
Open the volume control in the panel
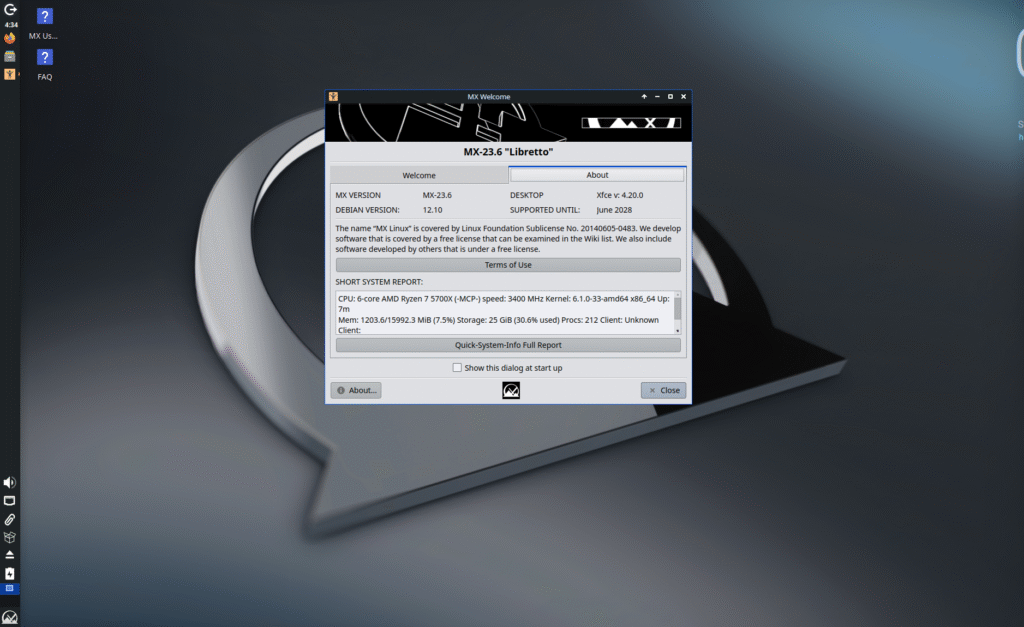pos(10,482)
